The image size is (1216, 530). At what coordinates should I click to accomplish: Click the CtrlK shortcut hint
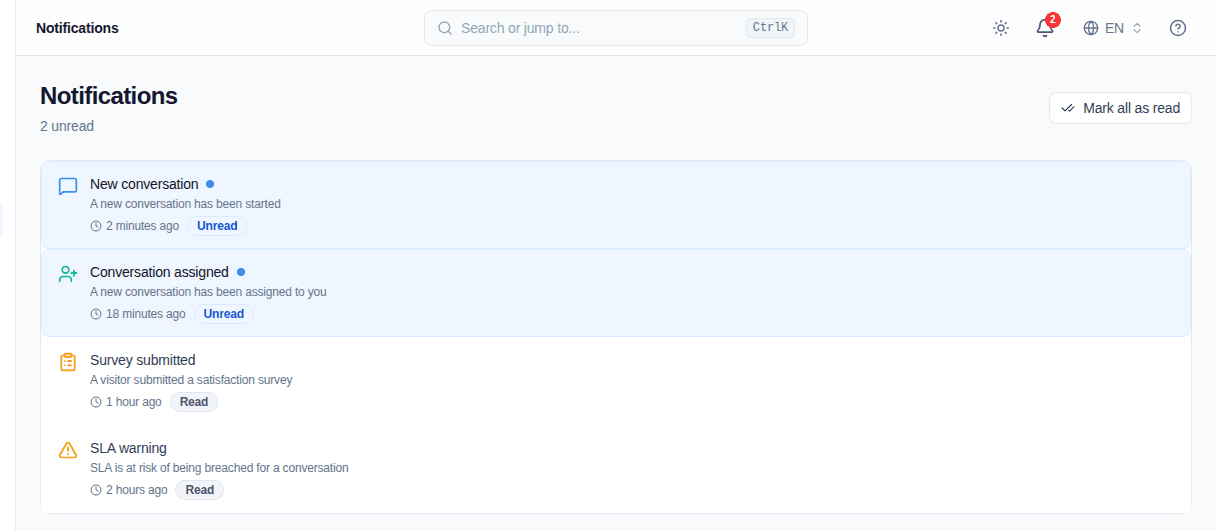point(770,28)
